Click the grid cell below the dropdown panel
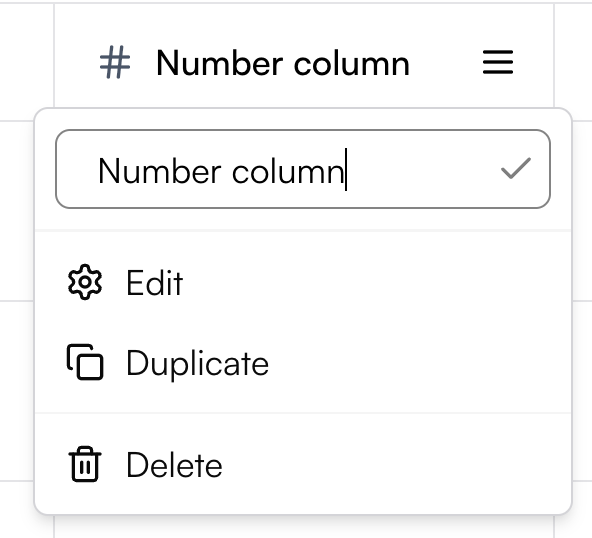The width and height of the screenshot is (592, 538). [304, 527]
